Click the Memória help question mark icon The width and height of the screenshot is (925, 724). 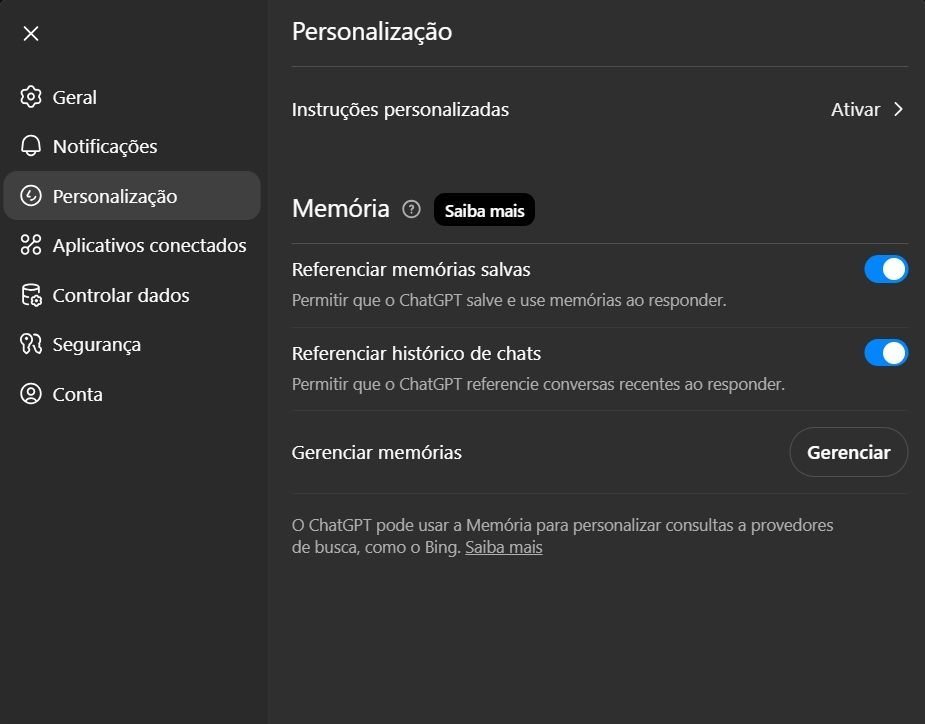pyautogui.click(x=411, y=209)
